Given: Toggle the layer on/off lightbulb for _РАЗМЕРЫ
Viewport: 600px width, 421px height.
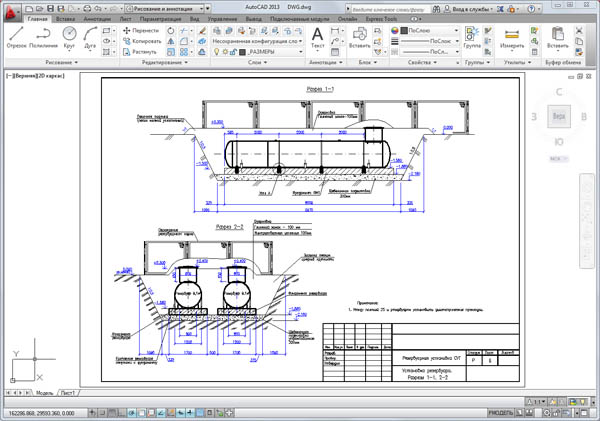Looking at the screenshot, I should pyautogui.click(x=218, y=52).
